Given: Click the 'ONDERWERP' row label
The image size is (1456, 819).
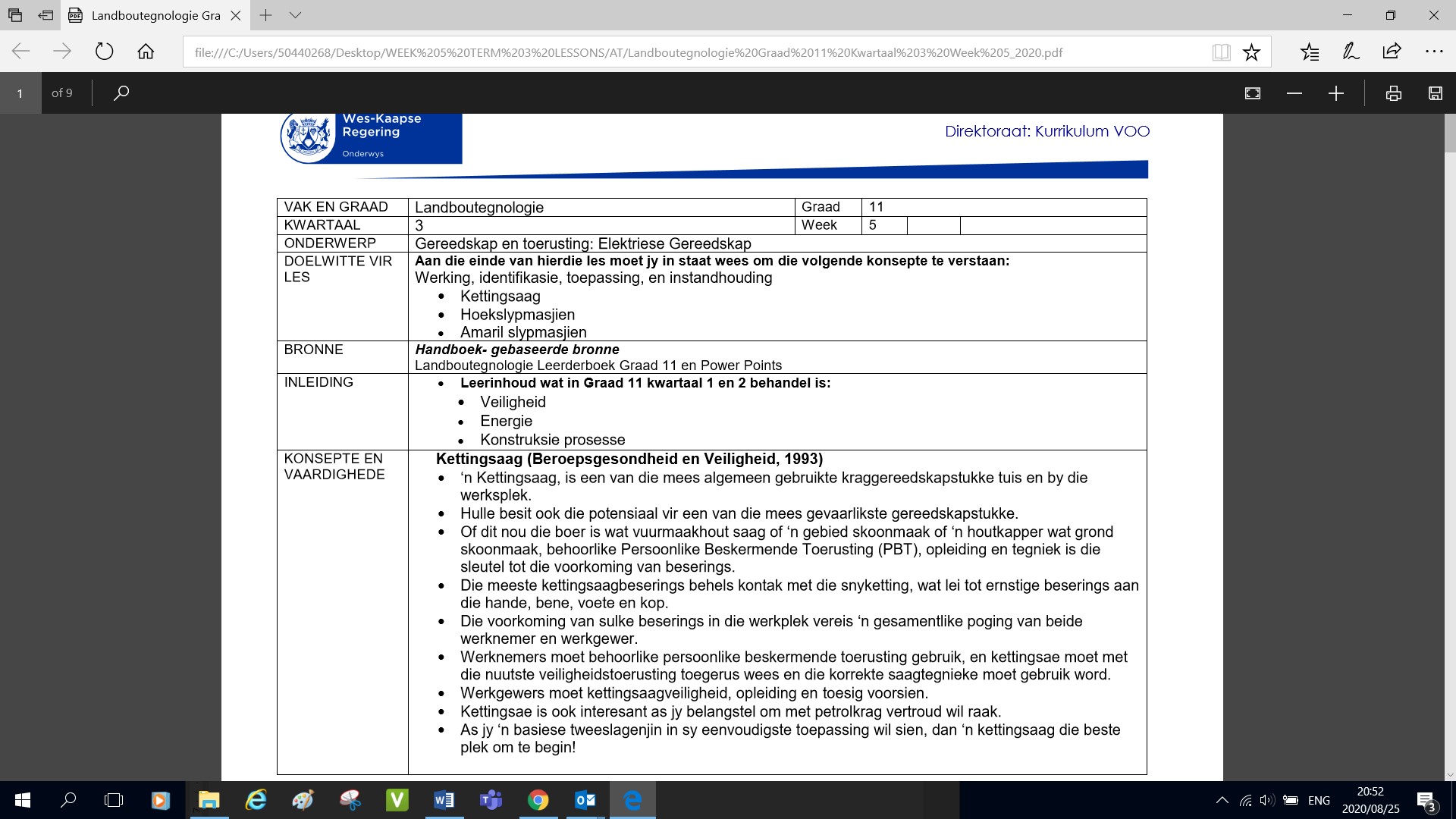Looking at the screenshot, I should coord(330,243).
